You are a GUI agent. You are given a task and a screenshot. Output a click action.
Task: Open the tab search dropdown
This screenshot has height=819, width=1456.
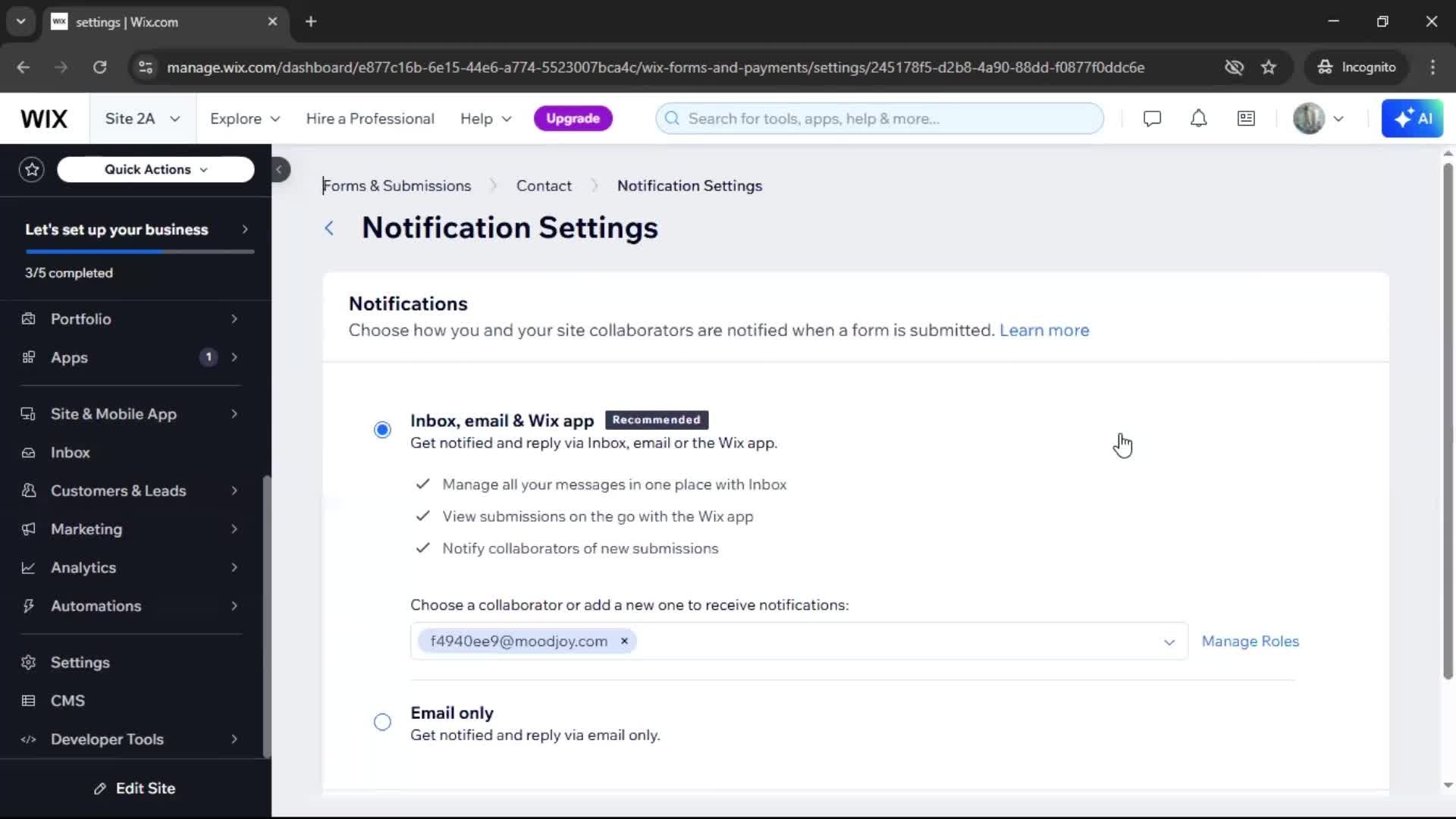[x=20, y=22]
